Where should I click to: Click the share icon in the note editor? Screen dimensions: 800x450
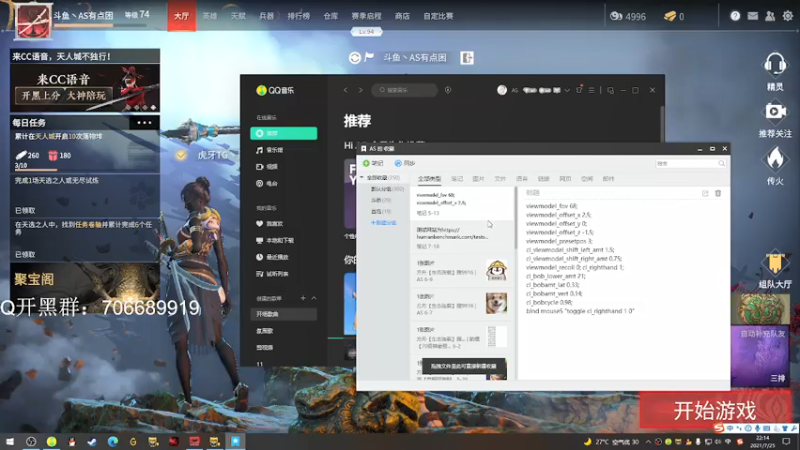point(705,193)
